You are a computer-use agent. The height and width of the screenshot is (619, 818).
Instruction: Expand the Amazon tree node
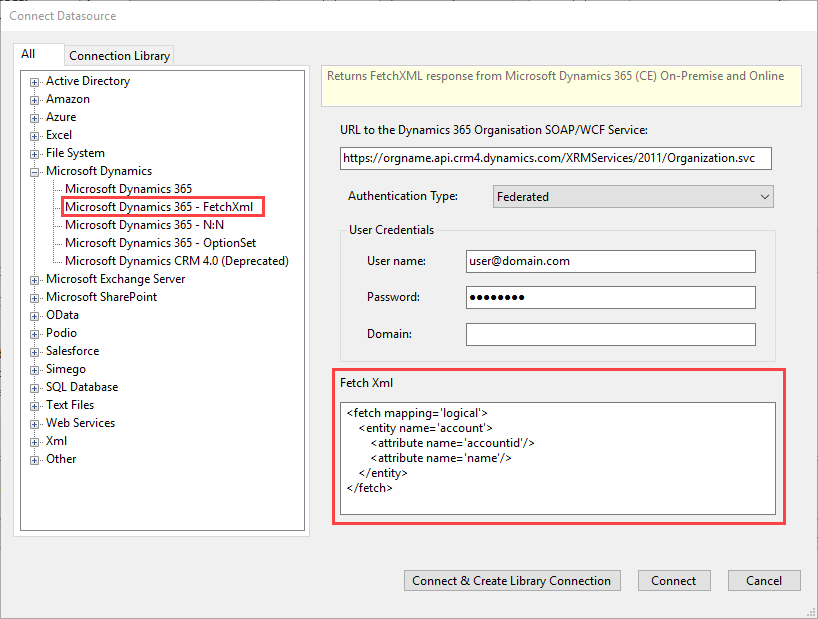[x=34, y=100]
